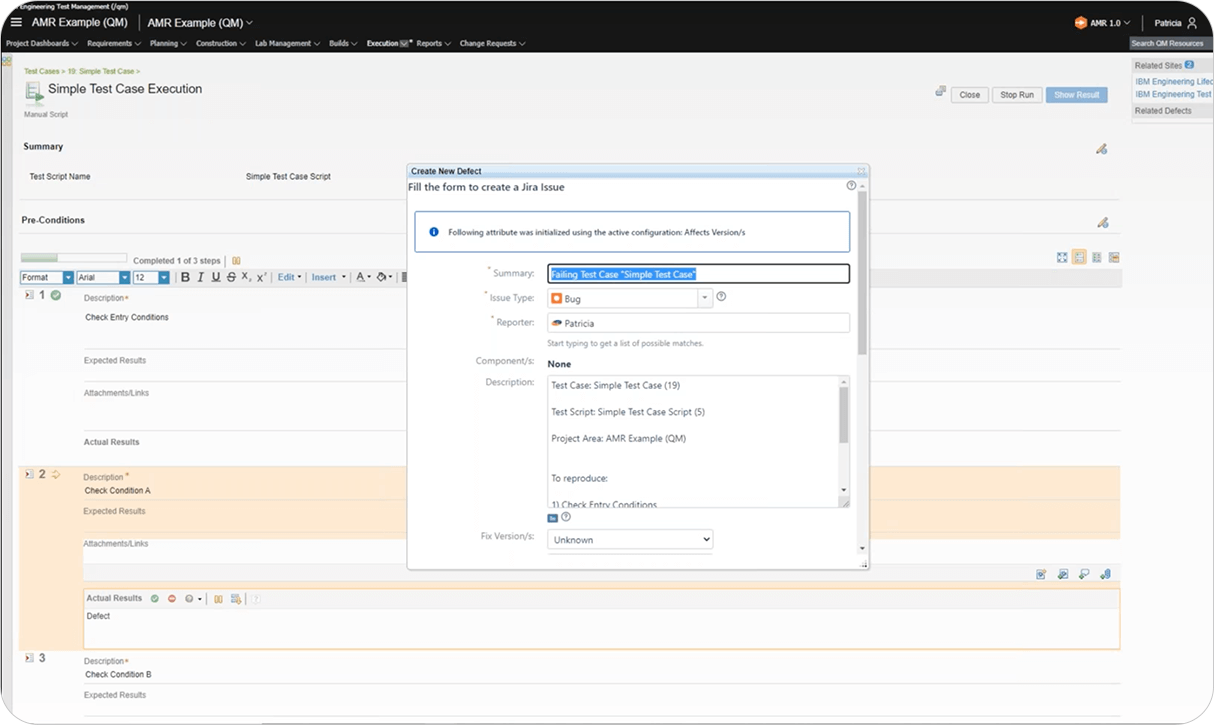Viewport: 1214px width, 725px height.
Task: Open the IBM Engineering Lifecycle related site link
Action: pos(1174,81)
